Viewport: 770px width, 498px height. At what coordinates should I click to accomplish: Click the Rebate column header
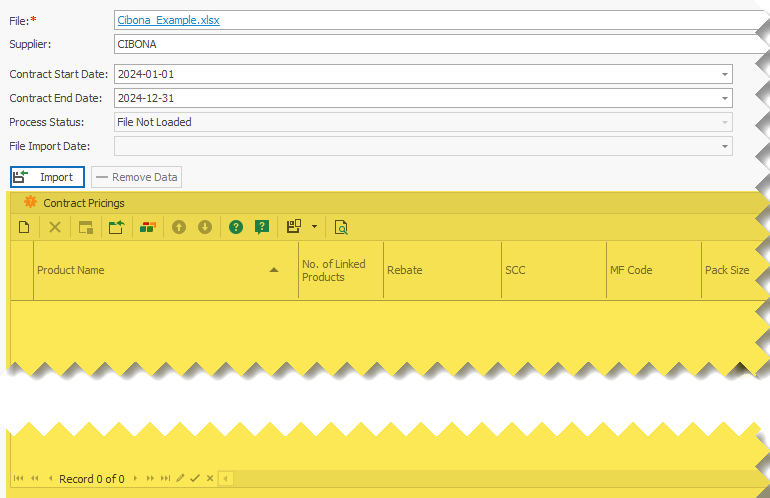pos(441,270)
